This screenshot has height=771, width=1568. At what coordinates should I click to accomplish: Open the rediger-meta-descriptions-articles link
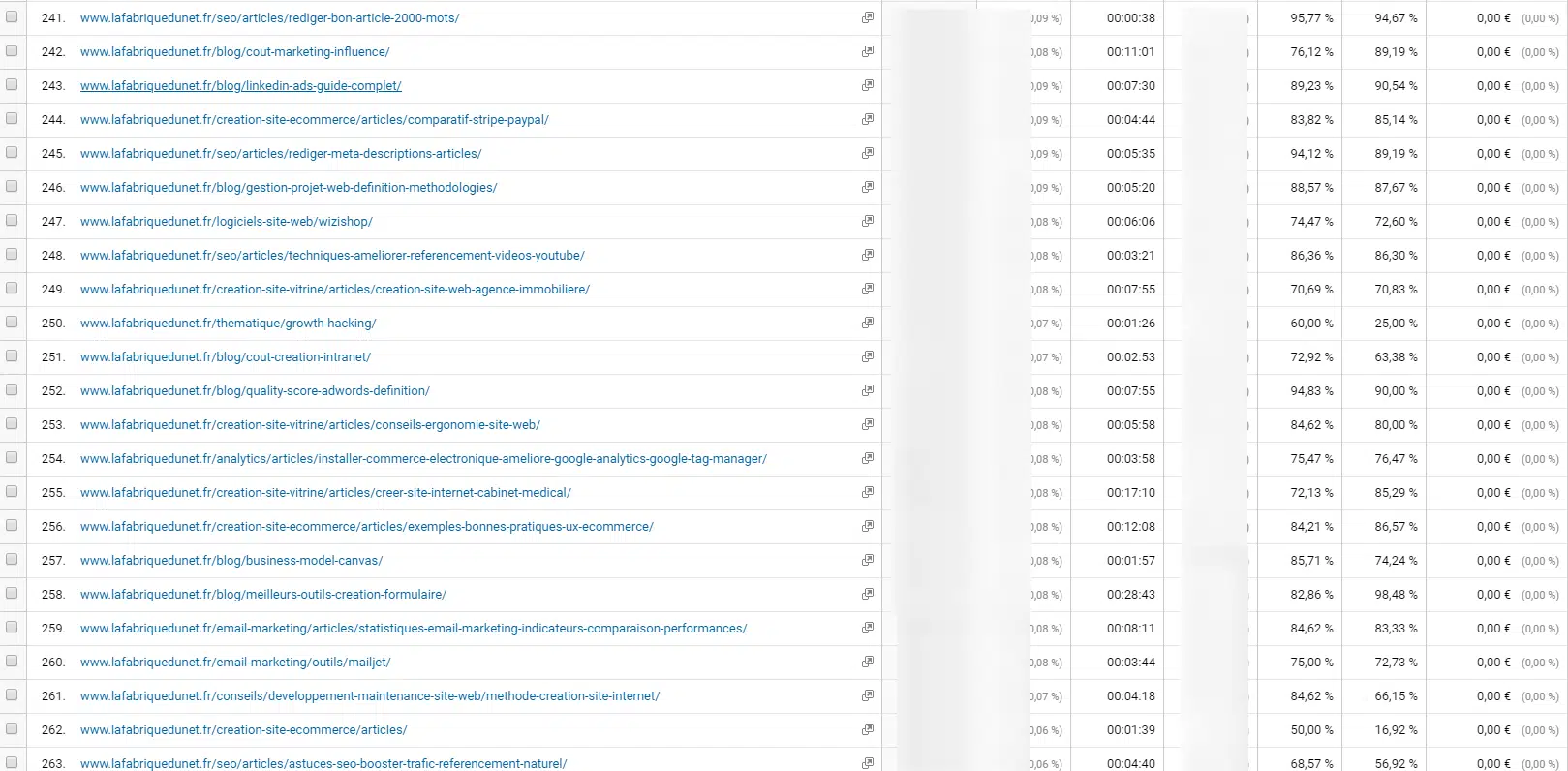coord(281,154)
